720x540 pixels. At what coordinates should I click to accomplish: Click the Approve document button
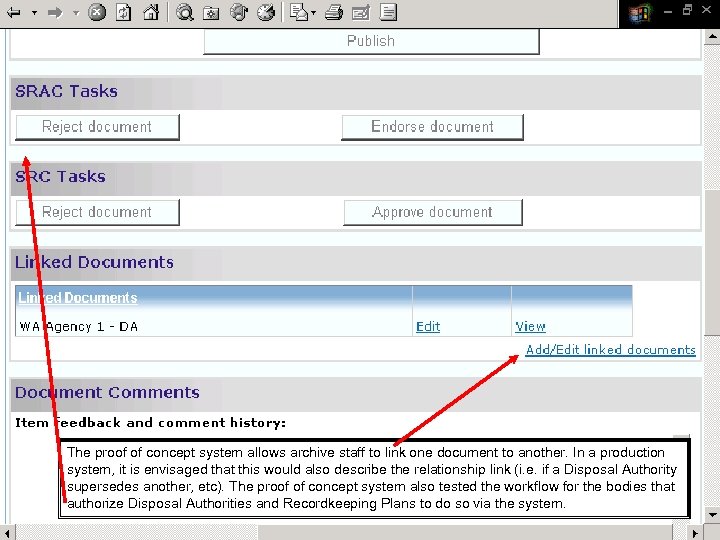click(433, 212)
